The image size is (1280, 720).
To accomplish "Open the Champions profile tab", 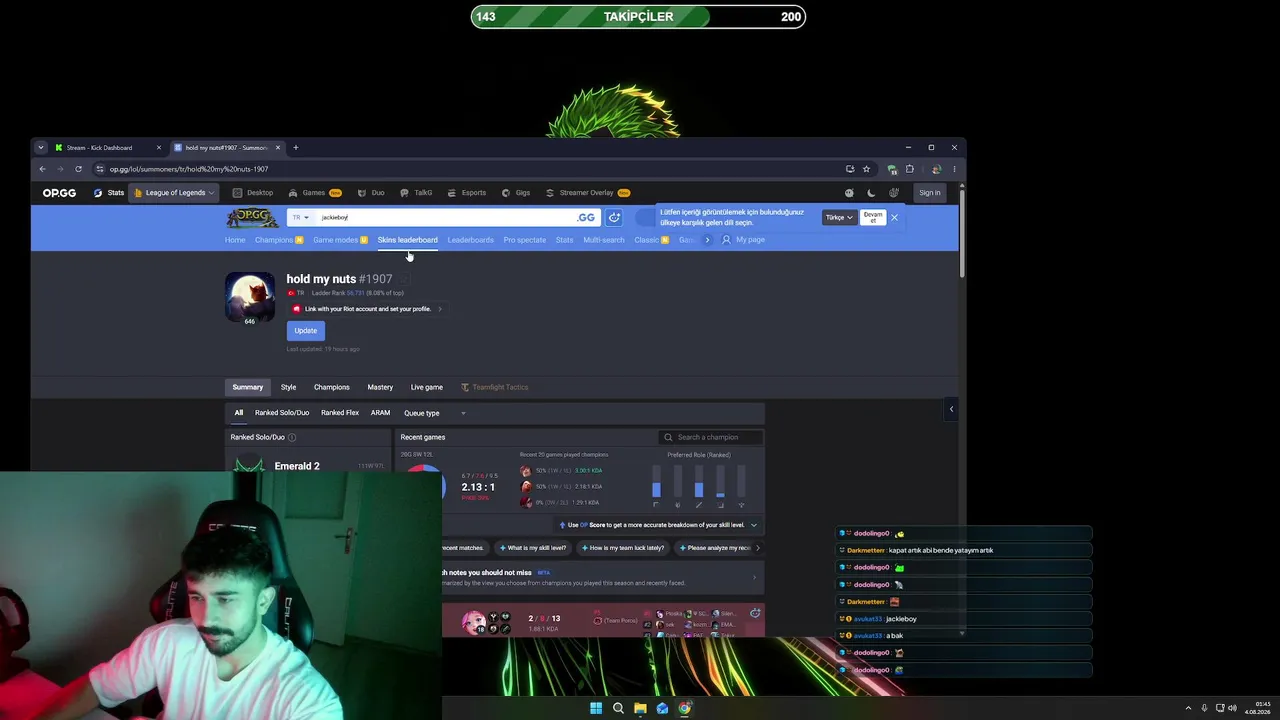I will pyautogui.click(x=332, y=387).
